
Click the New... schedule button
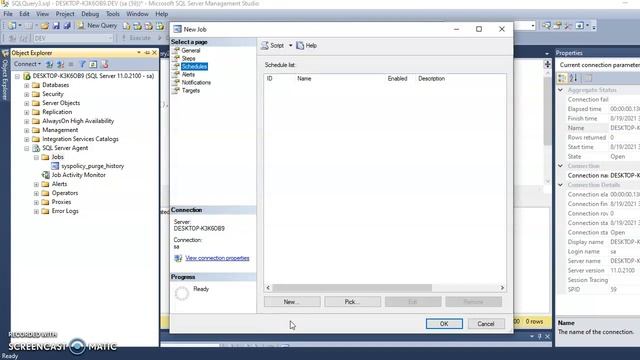click(292, 302)
